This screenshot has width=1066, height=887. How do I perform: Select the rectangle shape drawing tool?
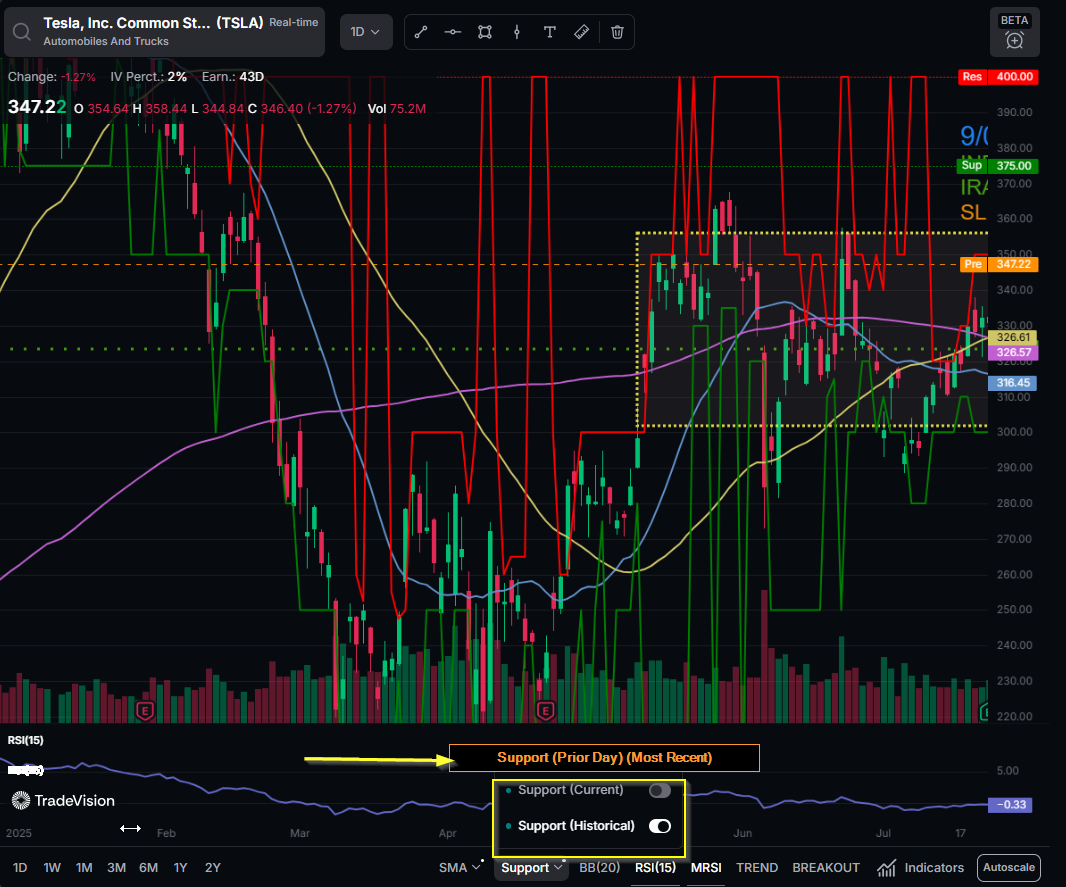click(485, 32)
